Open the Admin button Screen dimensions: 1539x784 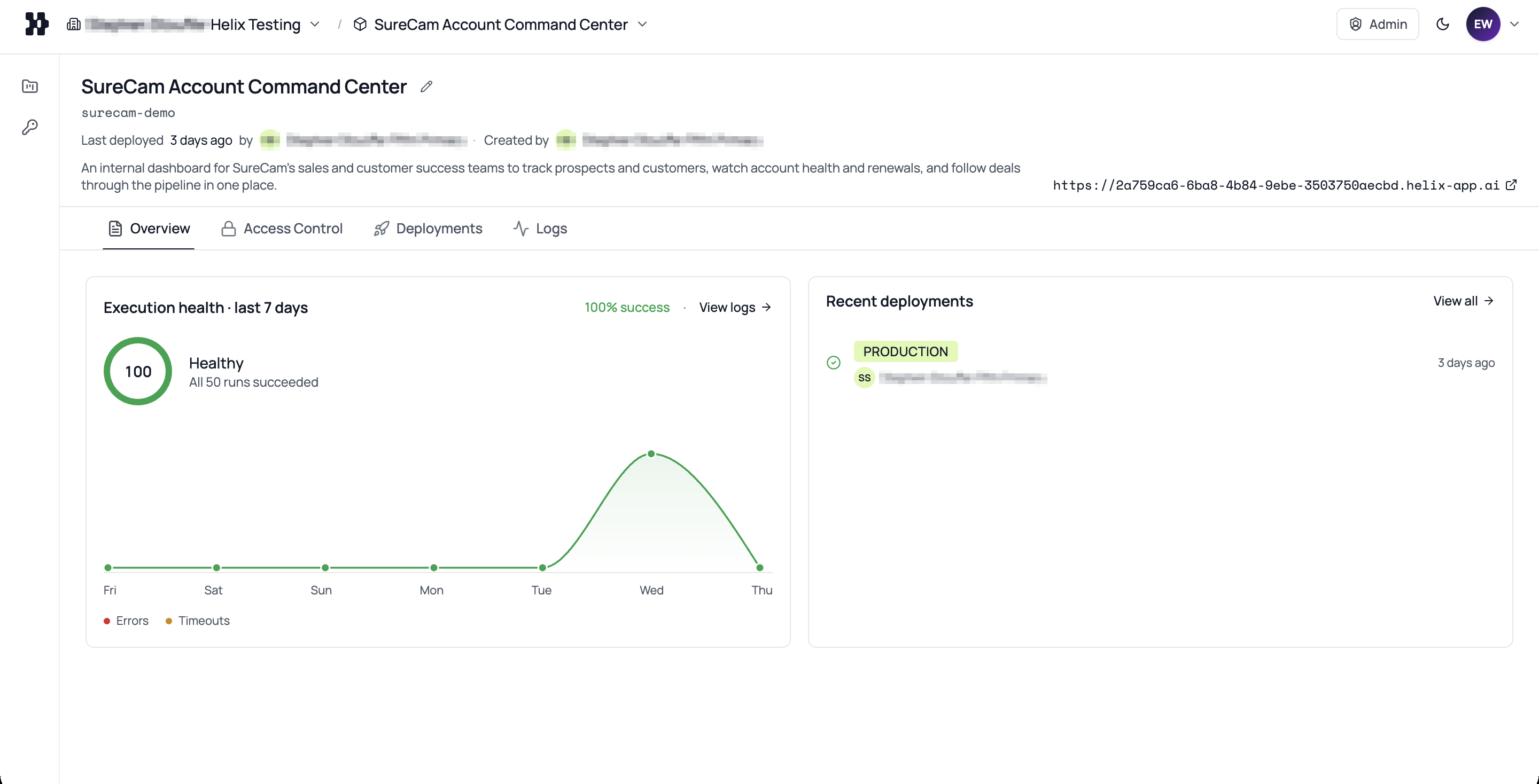point(1377,25)
